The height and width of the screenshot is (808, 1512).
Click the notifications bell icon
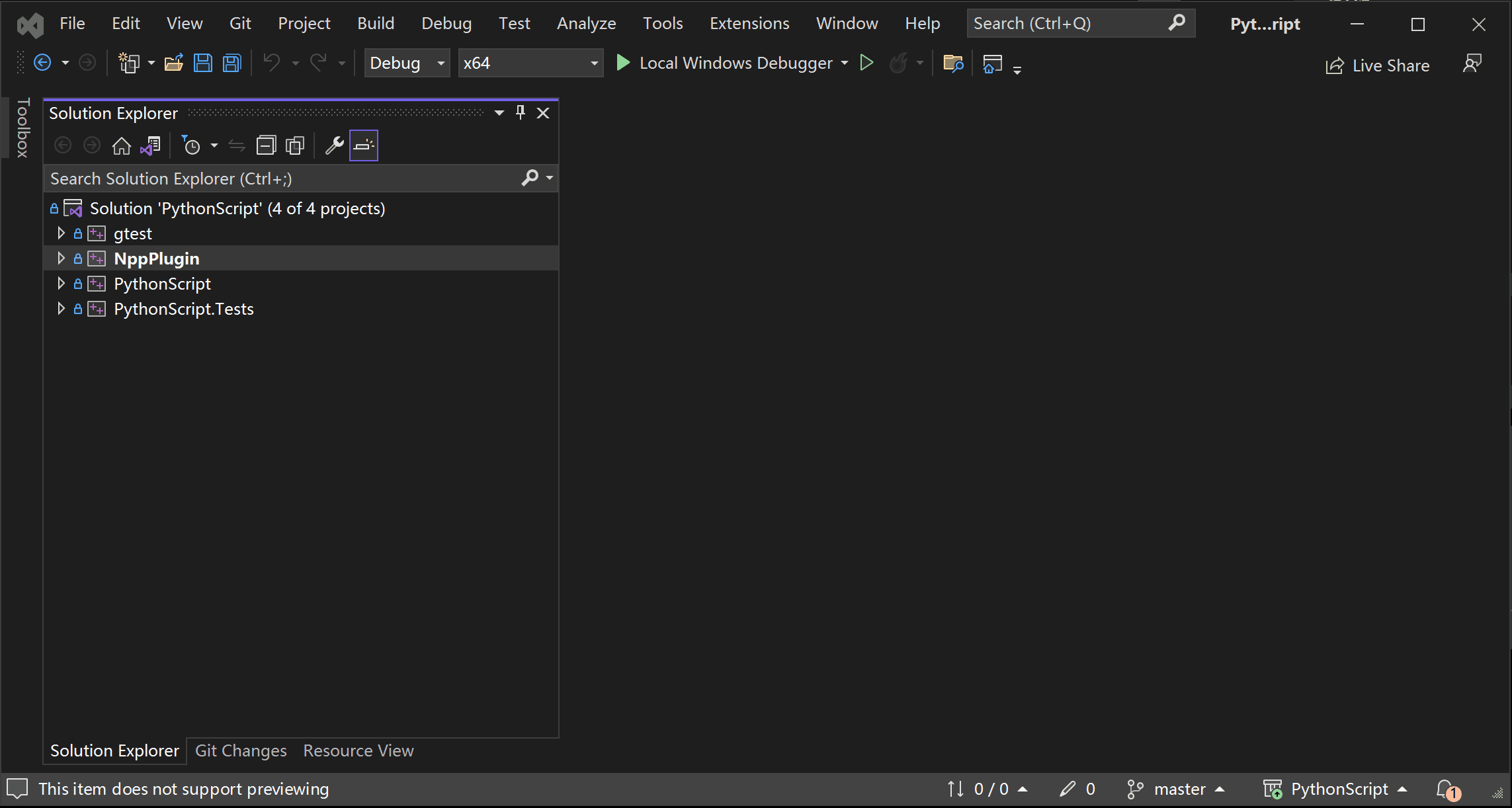click(x=1448, y=789)
